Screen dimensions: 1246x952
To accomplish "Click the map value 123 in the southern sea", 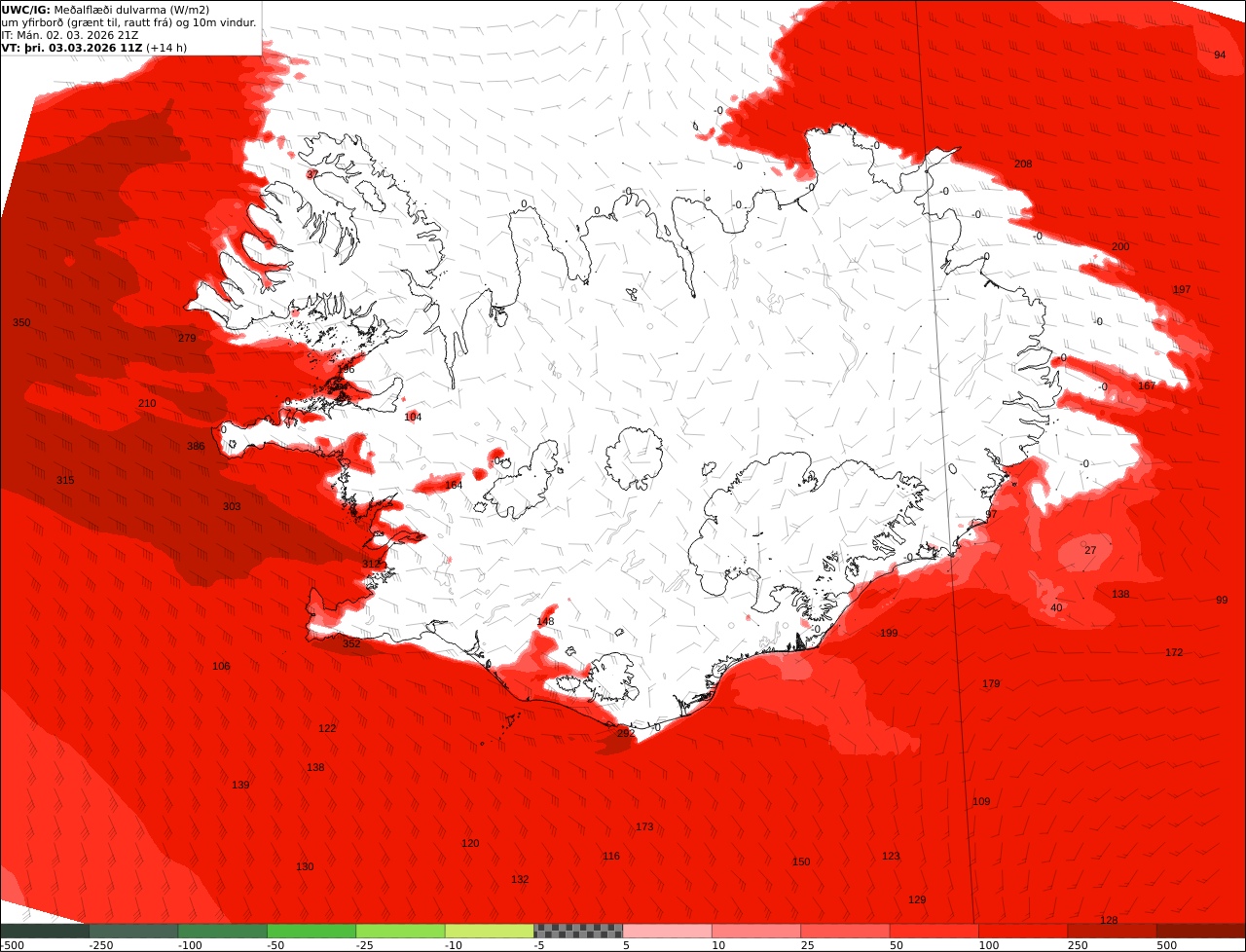I will [x=891, y=856].
